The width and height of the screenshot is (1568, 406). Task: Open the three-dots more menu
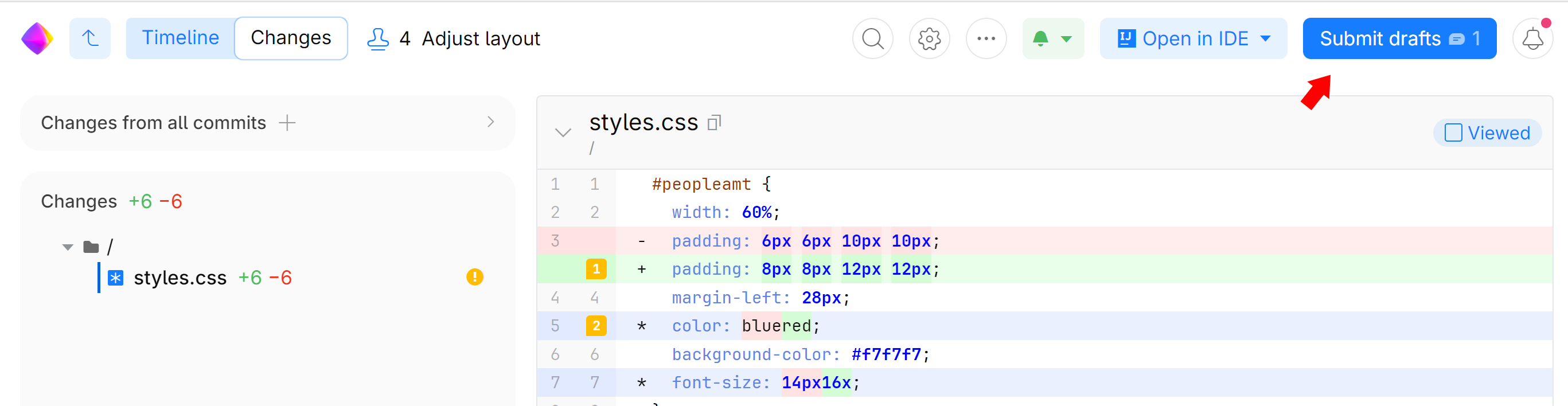(x=985, y=38)
